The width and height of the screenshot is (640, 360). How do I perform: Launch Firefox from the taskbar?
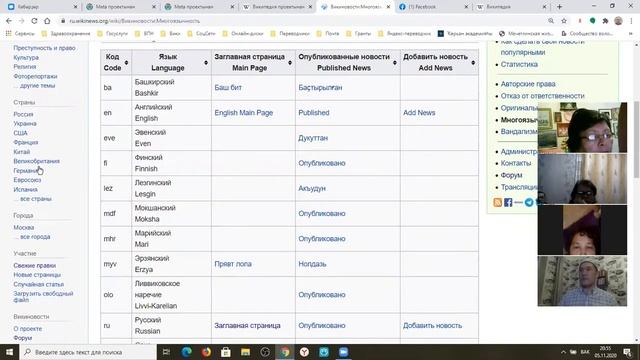point(206,352)
